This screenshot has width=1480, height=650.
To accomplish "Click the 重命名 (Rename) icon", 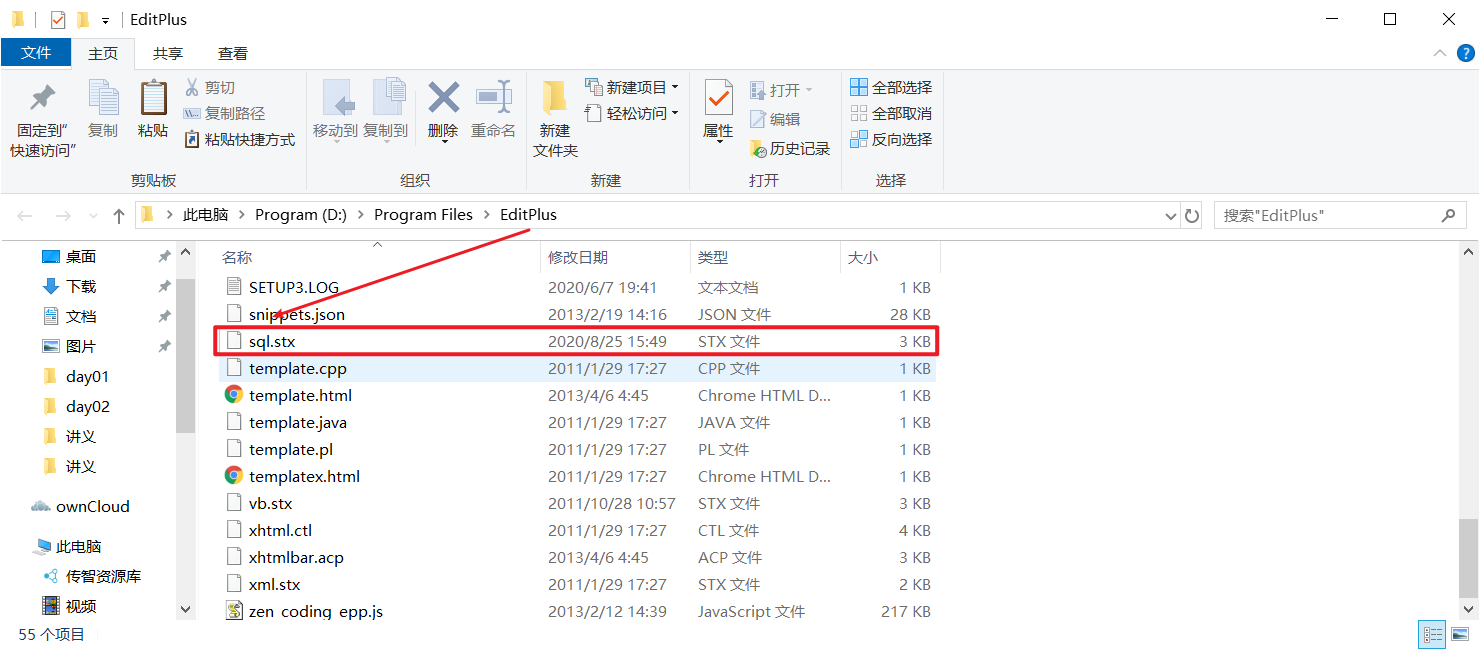I will point(493,97).
